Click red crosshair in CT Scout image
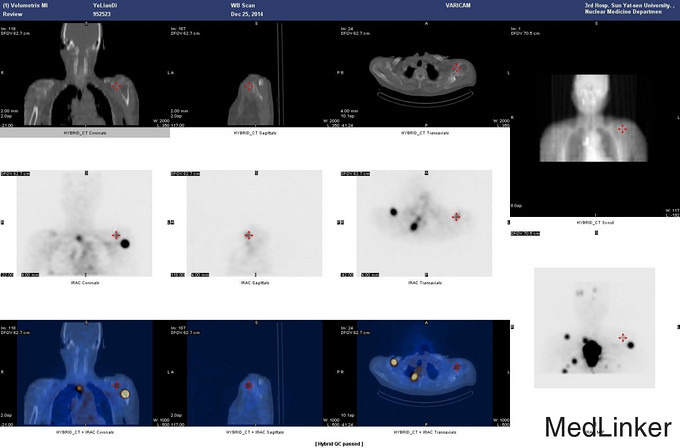The width and height of the screenshot is (680, 448). pyautogui.click(x=622, y=128)
